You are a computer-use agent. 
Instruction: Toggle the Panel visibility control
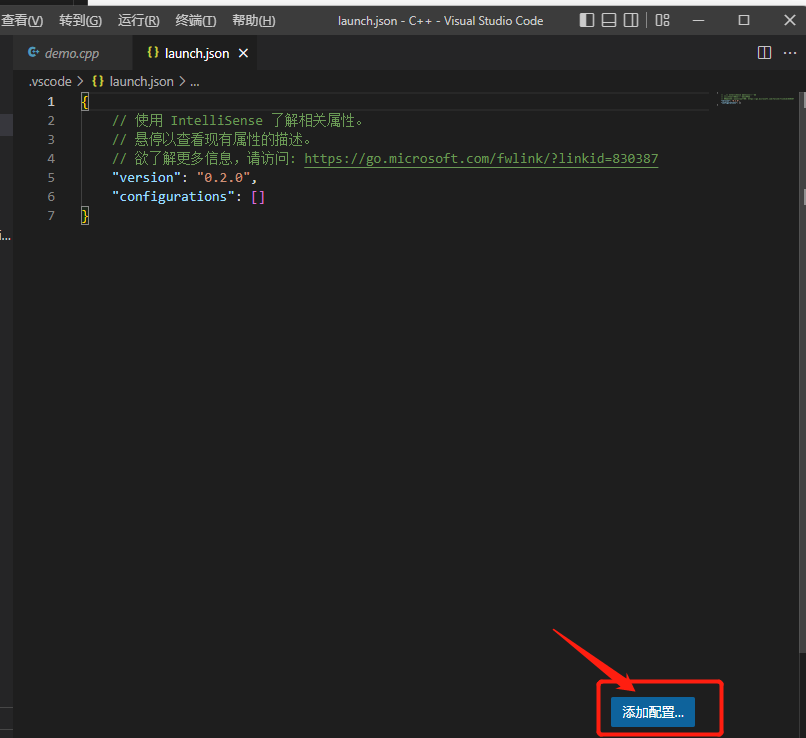609,20
